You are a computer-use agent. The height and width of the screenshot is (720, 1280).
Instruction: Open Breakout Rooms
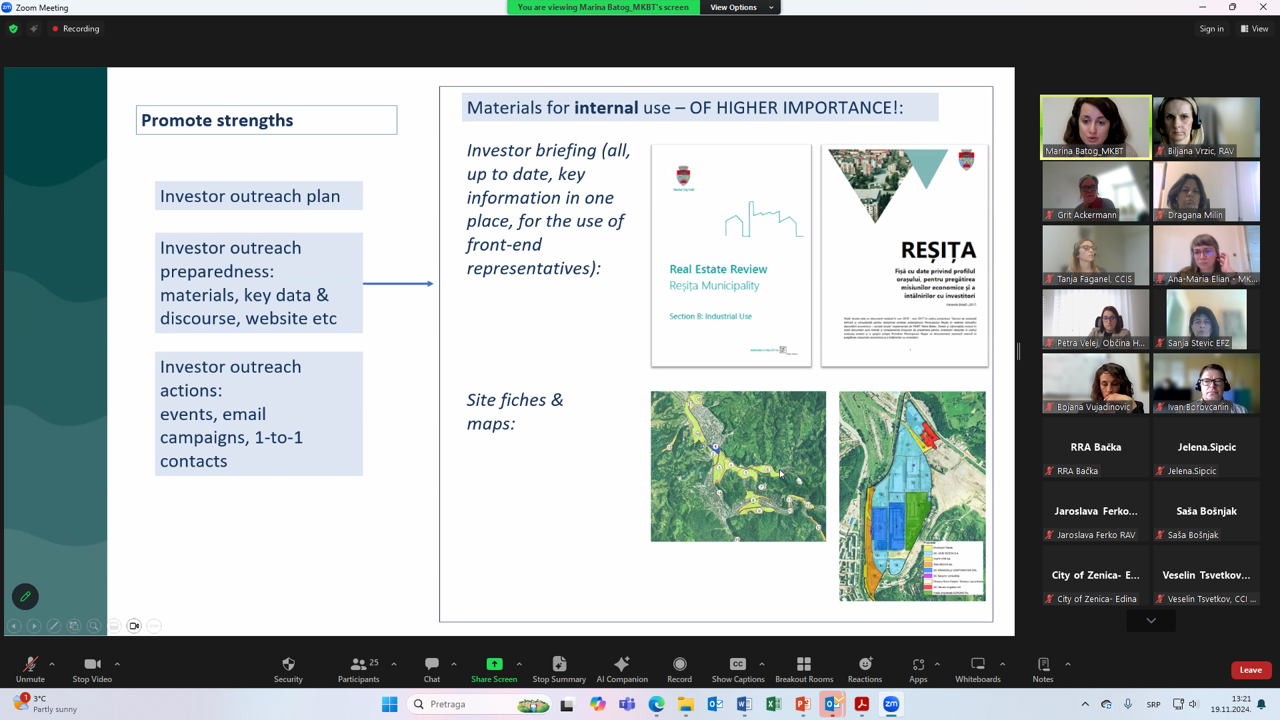pos(804,669)
